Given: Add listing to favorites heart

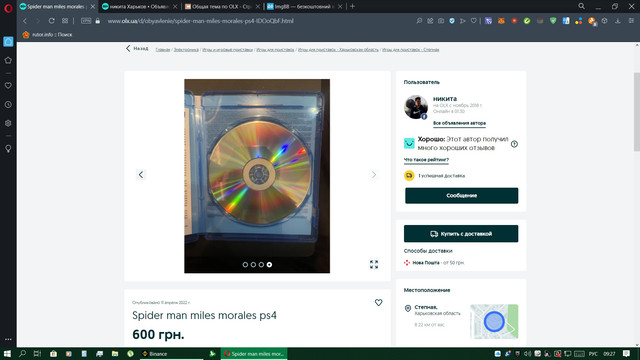Looking at the screenshot, I should [378, 302].
